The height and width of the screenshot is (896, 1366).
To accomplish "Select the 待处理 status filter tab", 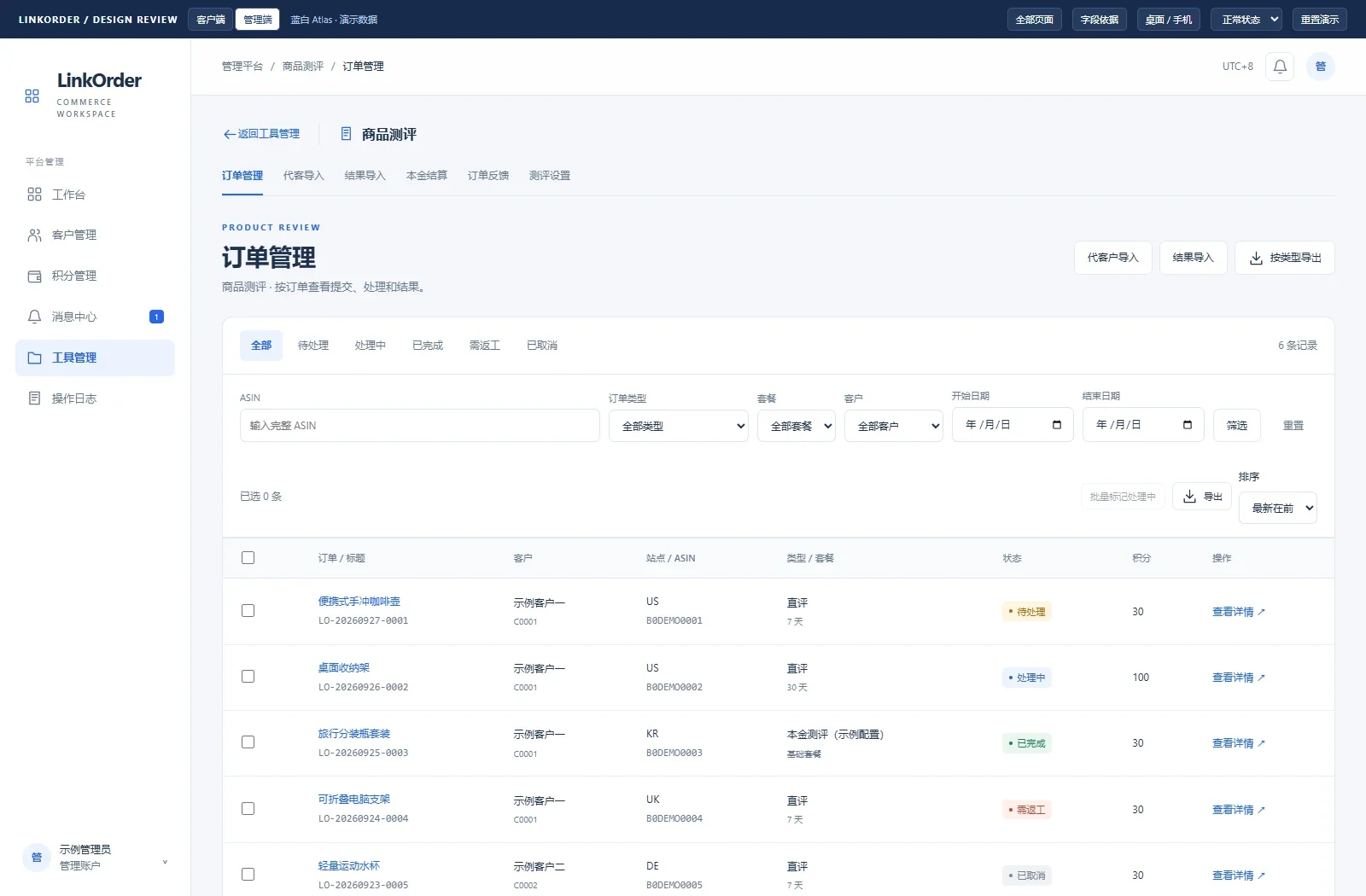I will tap(313, 346).
